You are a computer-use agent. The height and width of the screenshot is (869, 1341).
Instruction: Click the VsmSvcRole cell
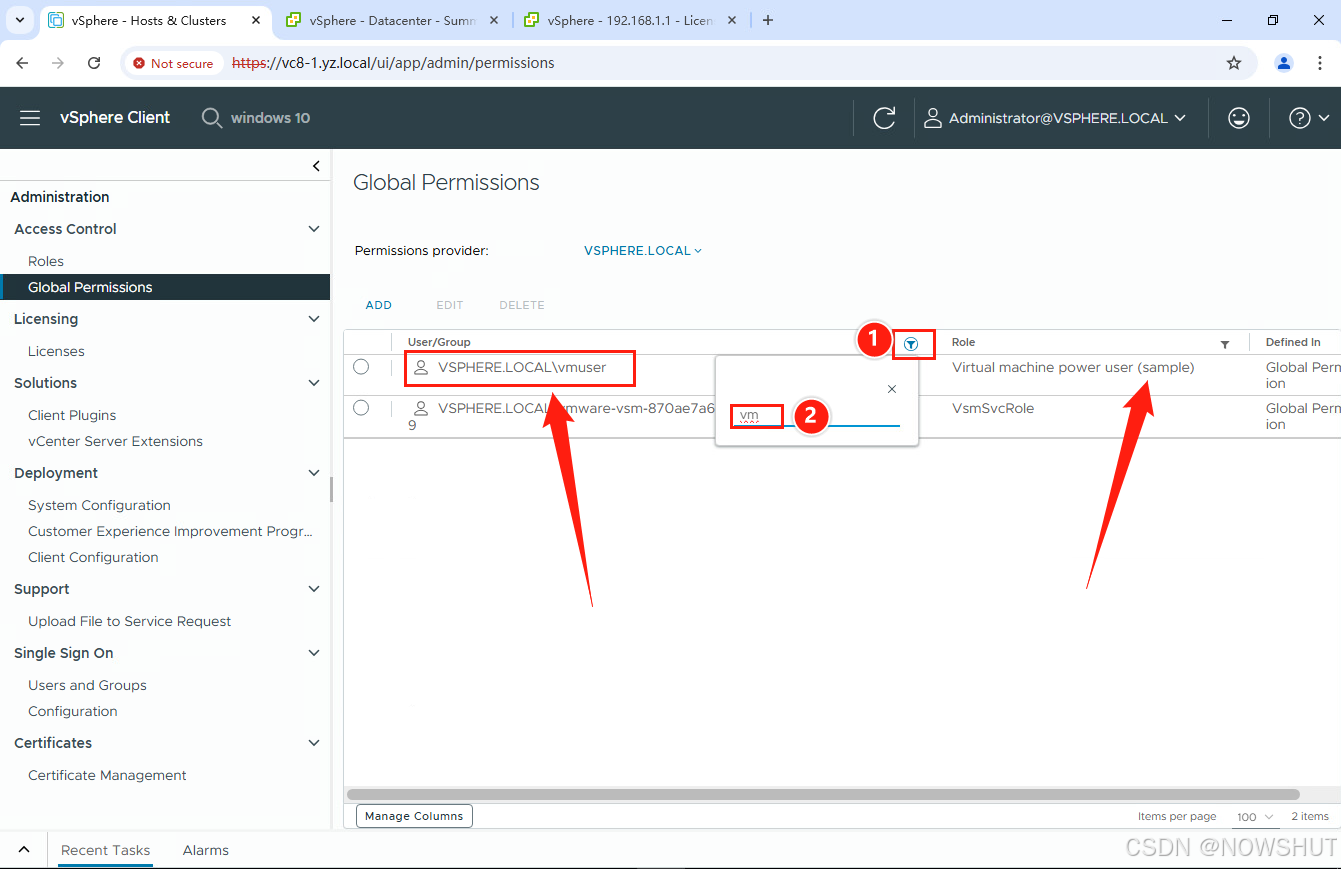click(x=993, y=408)
